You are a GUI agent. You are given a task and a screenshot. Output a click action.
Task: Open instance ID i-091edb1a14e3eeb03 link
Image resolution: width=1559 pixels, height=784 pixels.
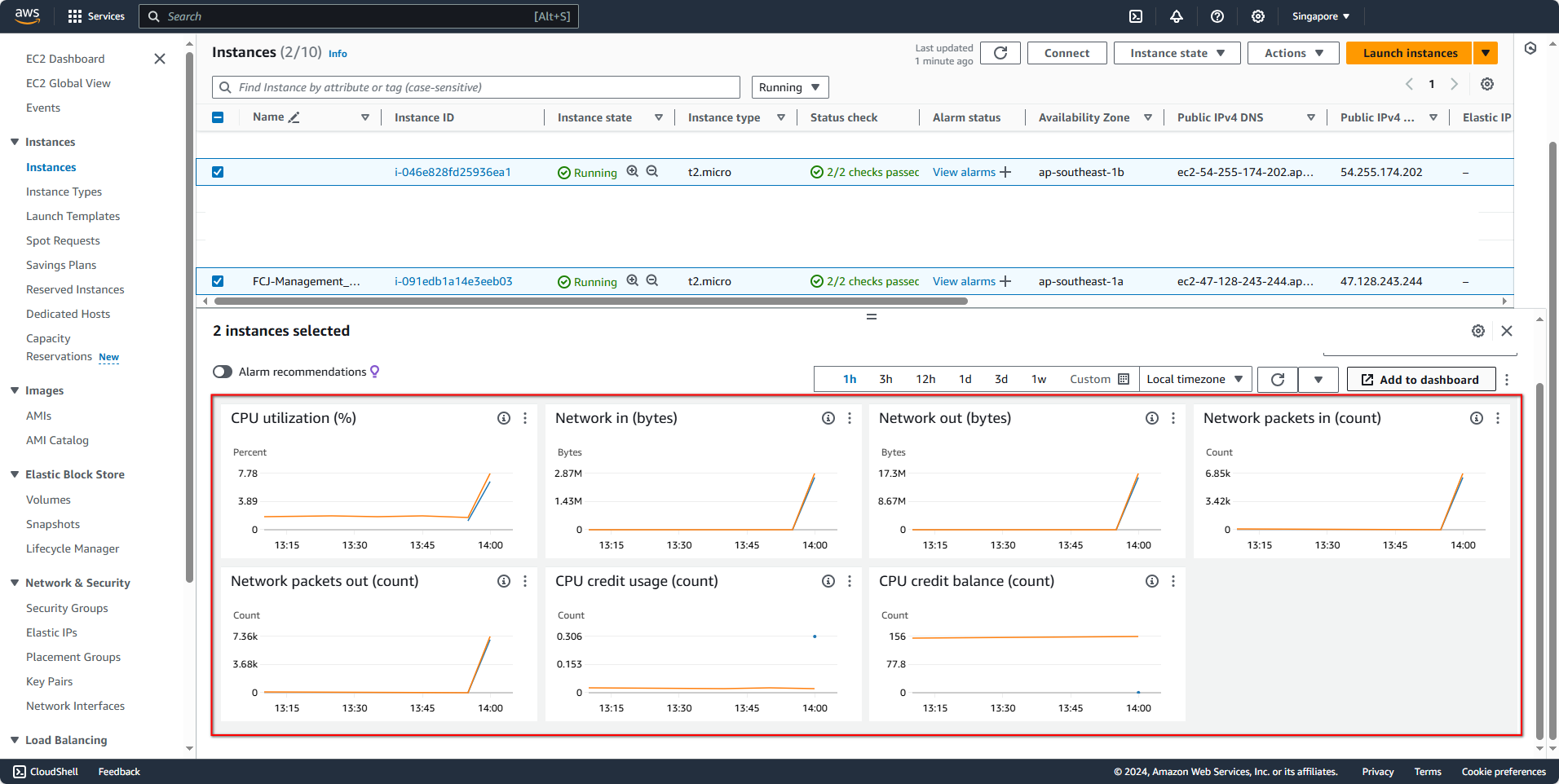(x=453, y=281)
